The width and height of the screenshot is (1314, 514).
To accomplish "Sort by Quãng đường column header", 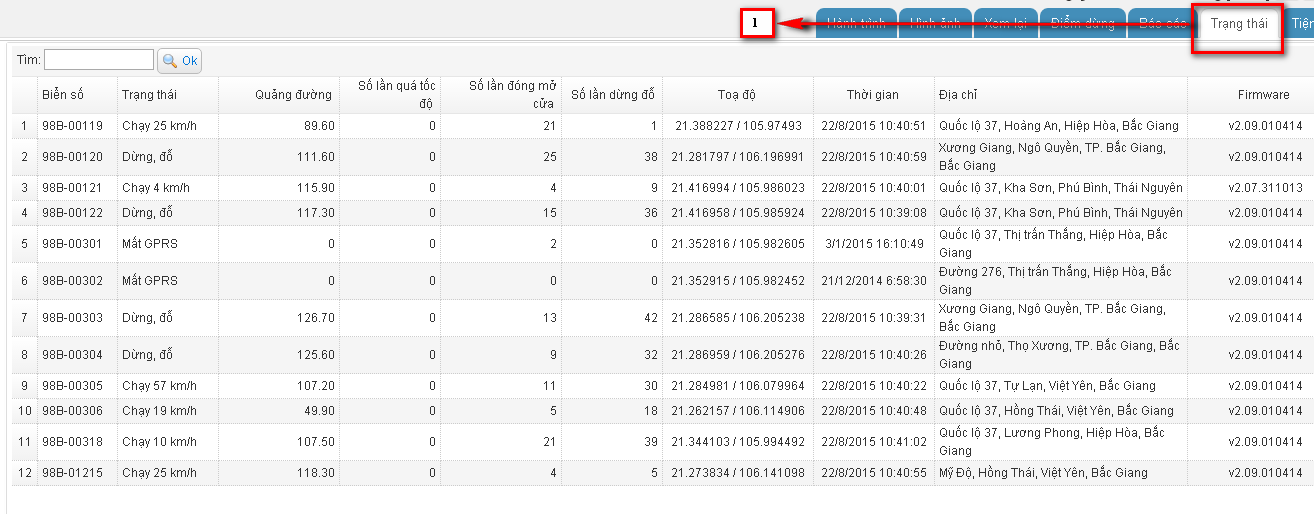I will [x=293, y=95].
